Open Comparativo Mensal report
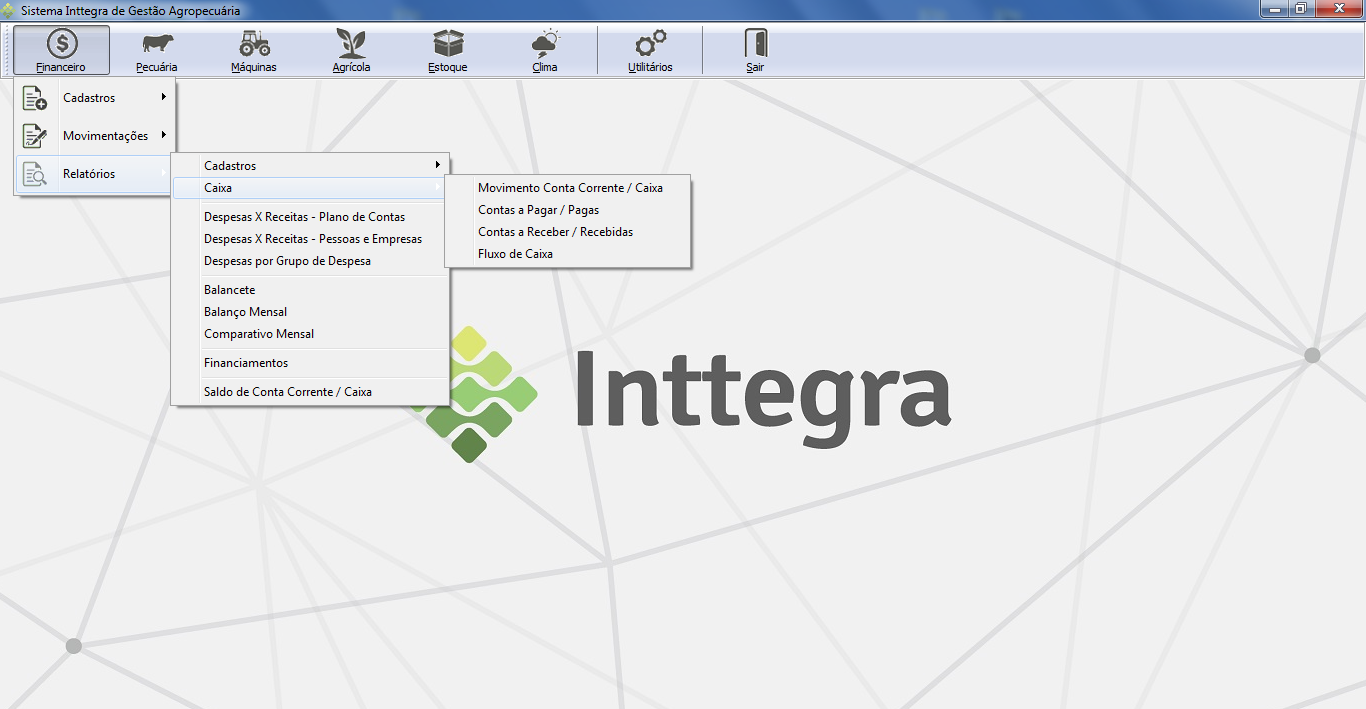This screenshot has height=709, width=1366. click(x=259, y=334)
